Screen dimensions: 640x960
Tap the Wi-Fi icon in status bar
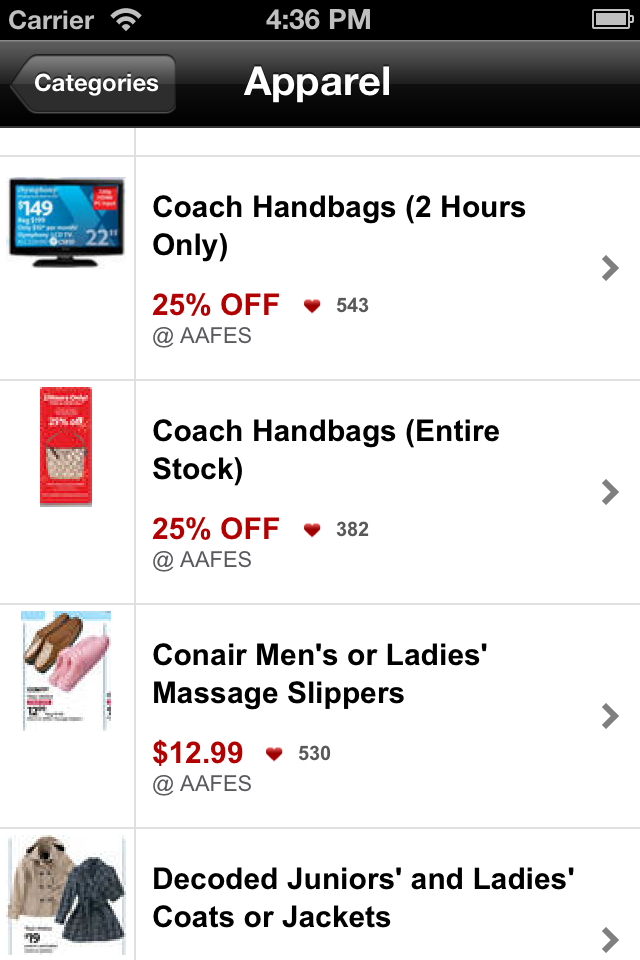pyautogui.click(x=126, y=20)
